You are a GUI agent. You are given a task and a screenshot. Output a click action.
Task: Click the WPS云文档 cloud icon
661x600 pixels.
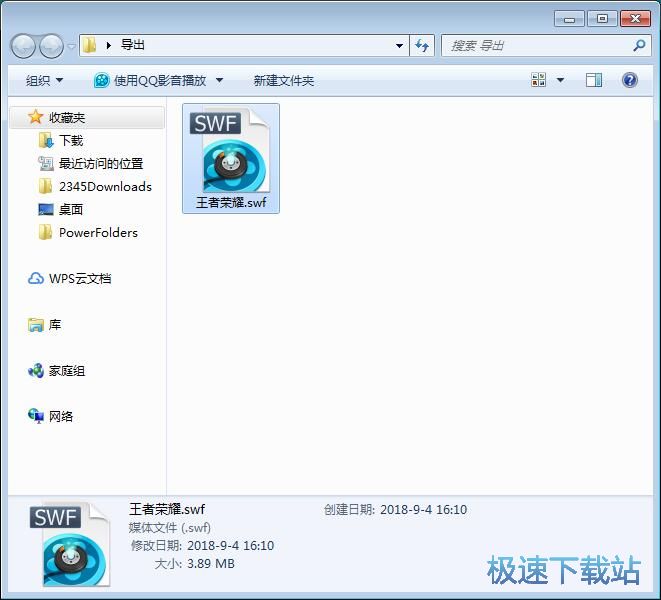[x=36, y=278]
